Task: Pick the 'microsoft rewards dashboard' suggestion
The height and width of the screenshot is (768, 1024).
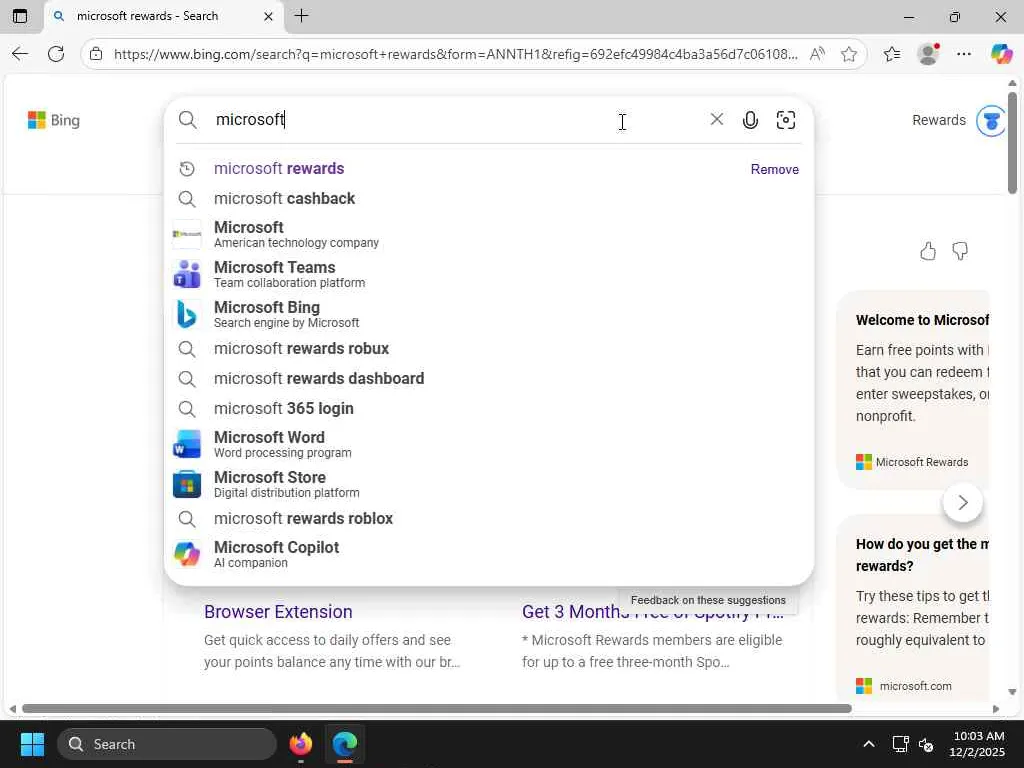Action: coord(489,379)
